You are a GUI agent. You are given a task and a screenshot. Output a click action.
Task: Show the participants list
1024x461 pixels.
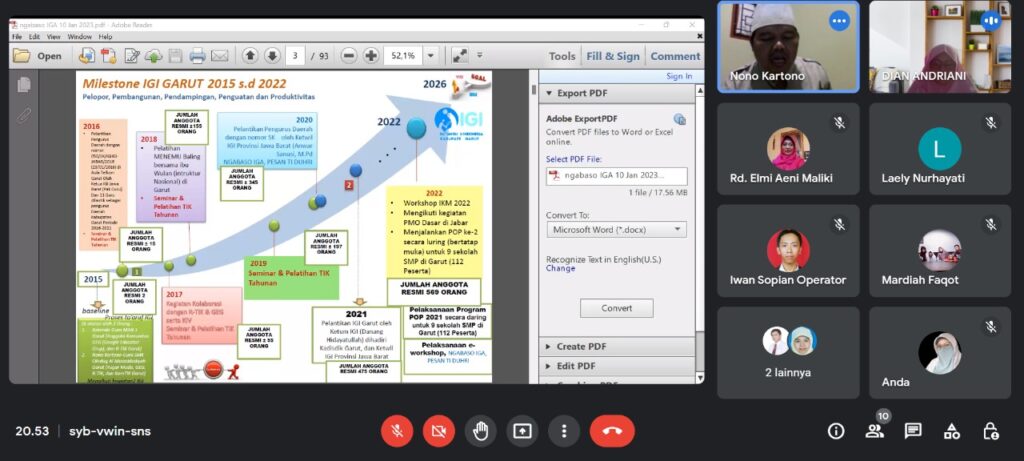[x=875, y=431]
